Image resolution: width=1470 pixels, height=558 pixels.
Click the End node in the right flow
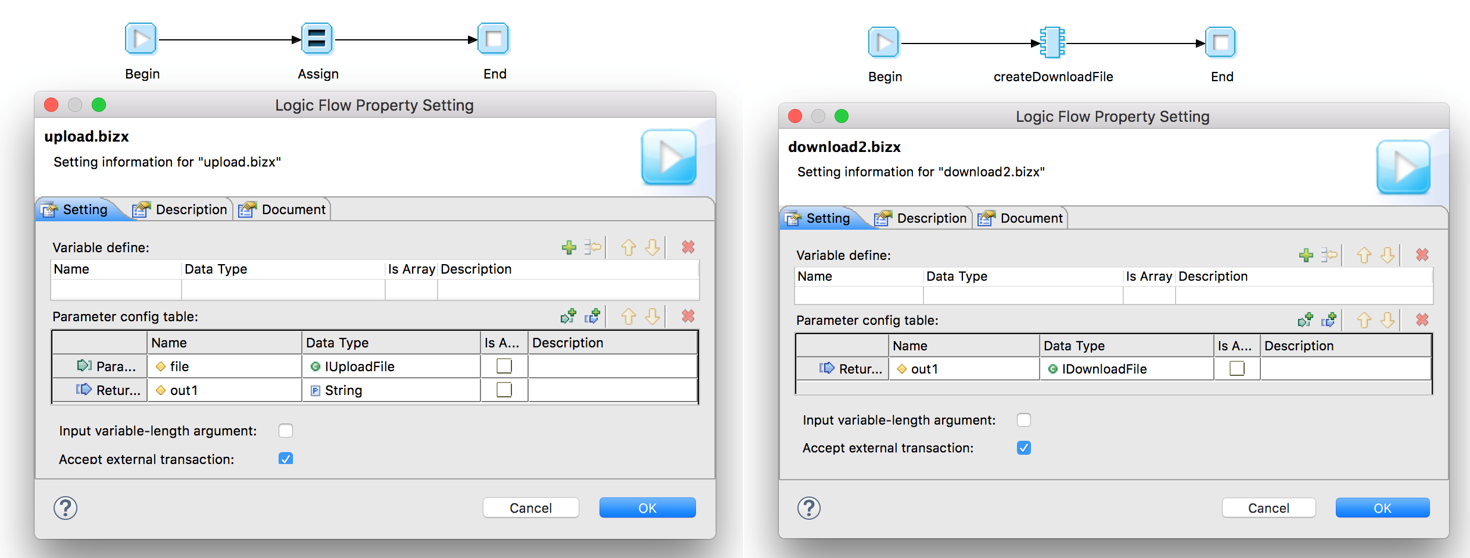click(x=1220, y=42)
